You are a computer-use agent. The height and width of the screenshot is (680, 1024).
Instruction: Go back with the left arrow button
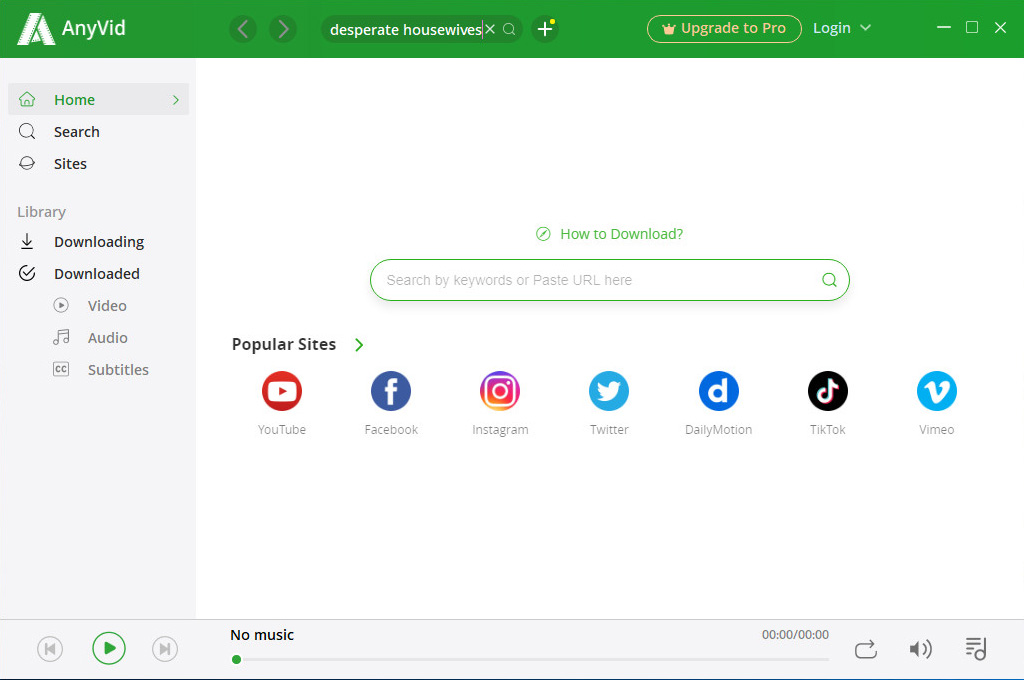[x=243, y=29]
